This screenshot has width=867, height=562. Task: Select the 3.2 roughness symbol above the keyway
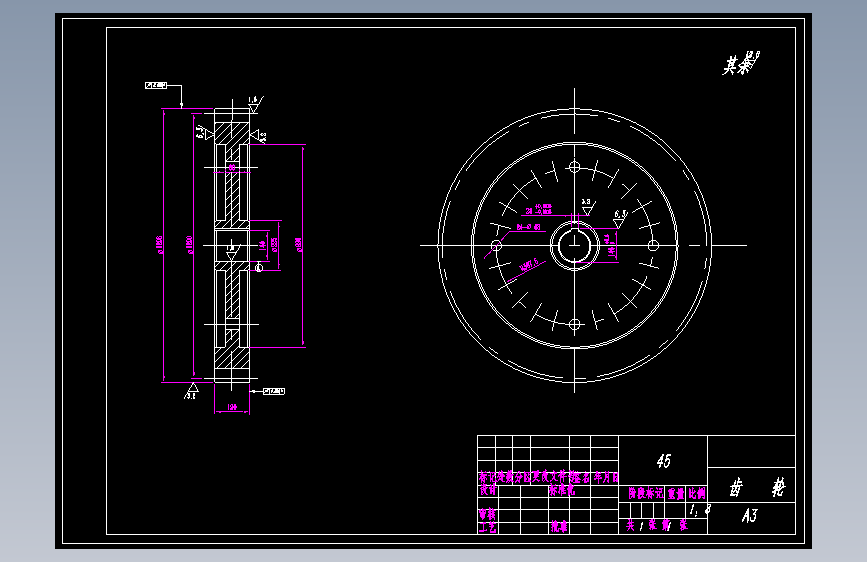587,207
